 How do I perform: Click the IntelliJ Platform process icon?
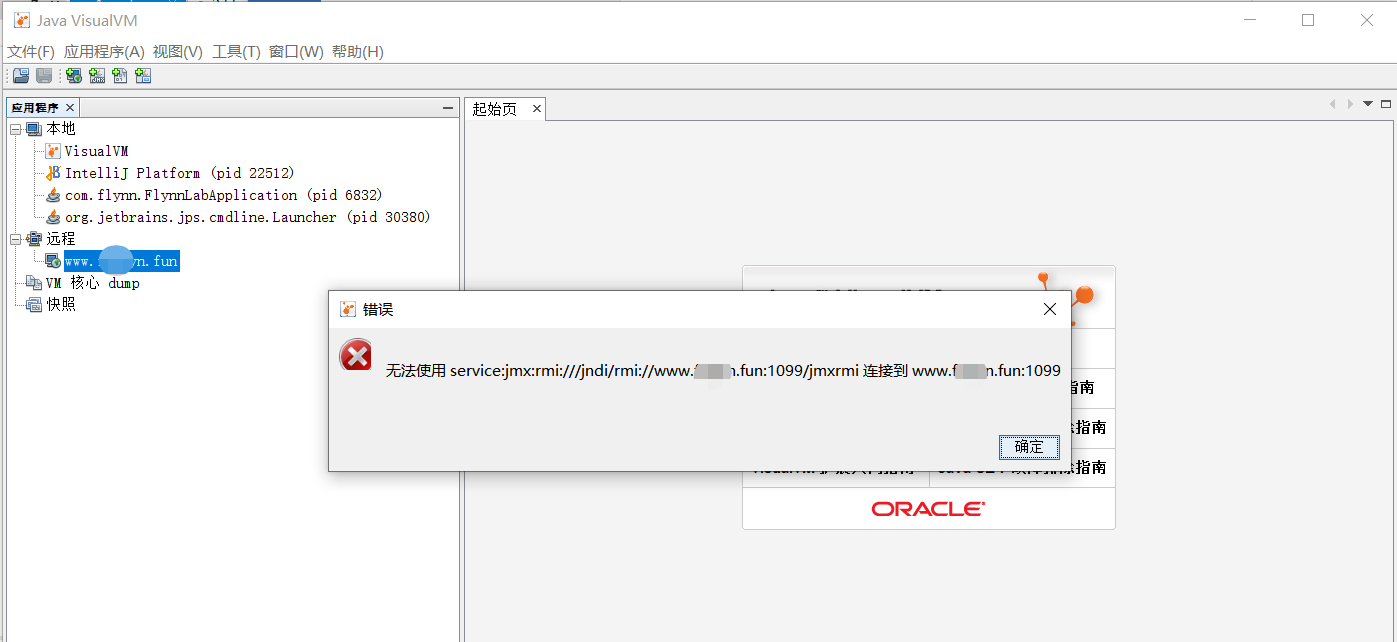[53, 173]
